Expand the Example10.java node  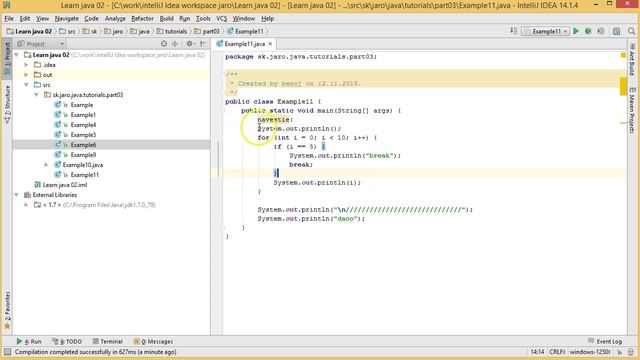[x=46, y=165]
